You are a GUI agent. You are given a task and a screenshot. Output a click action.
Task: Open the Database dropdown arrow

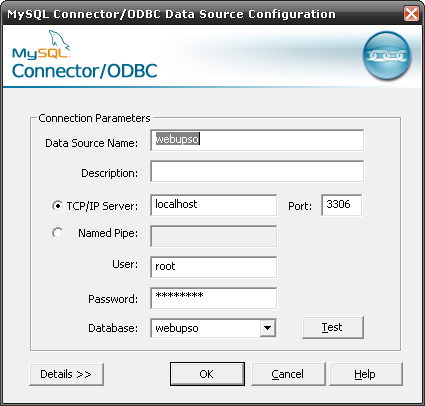(x=267, y=328)
